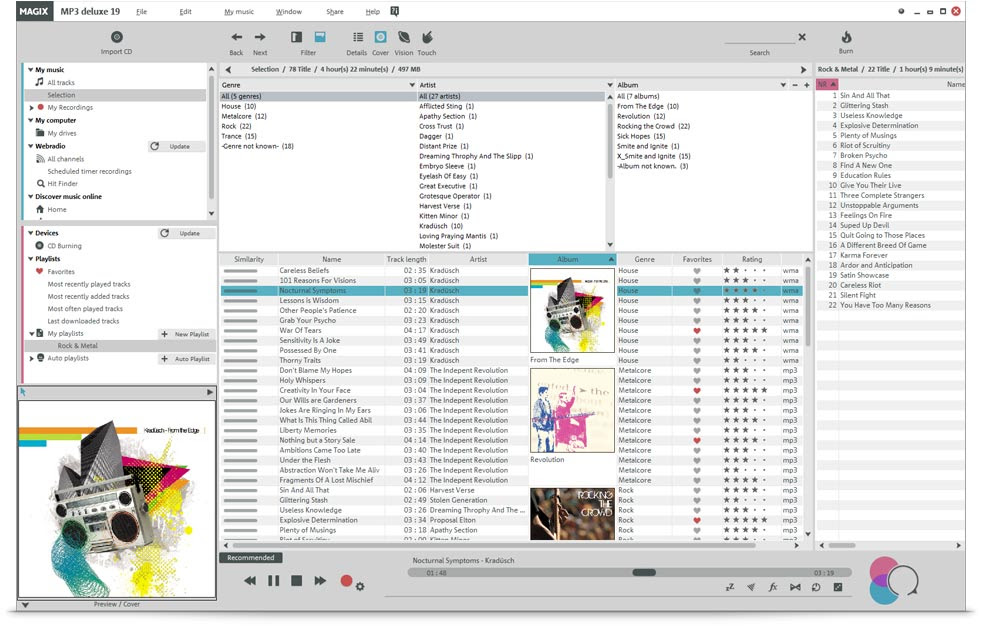Favorite the War Of Tears heart
The height and width of the screenshot is (630, 982).
(696, 331)
